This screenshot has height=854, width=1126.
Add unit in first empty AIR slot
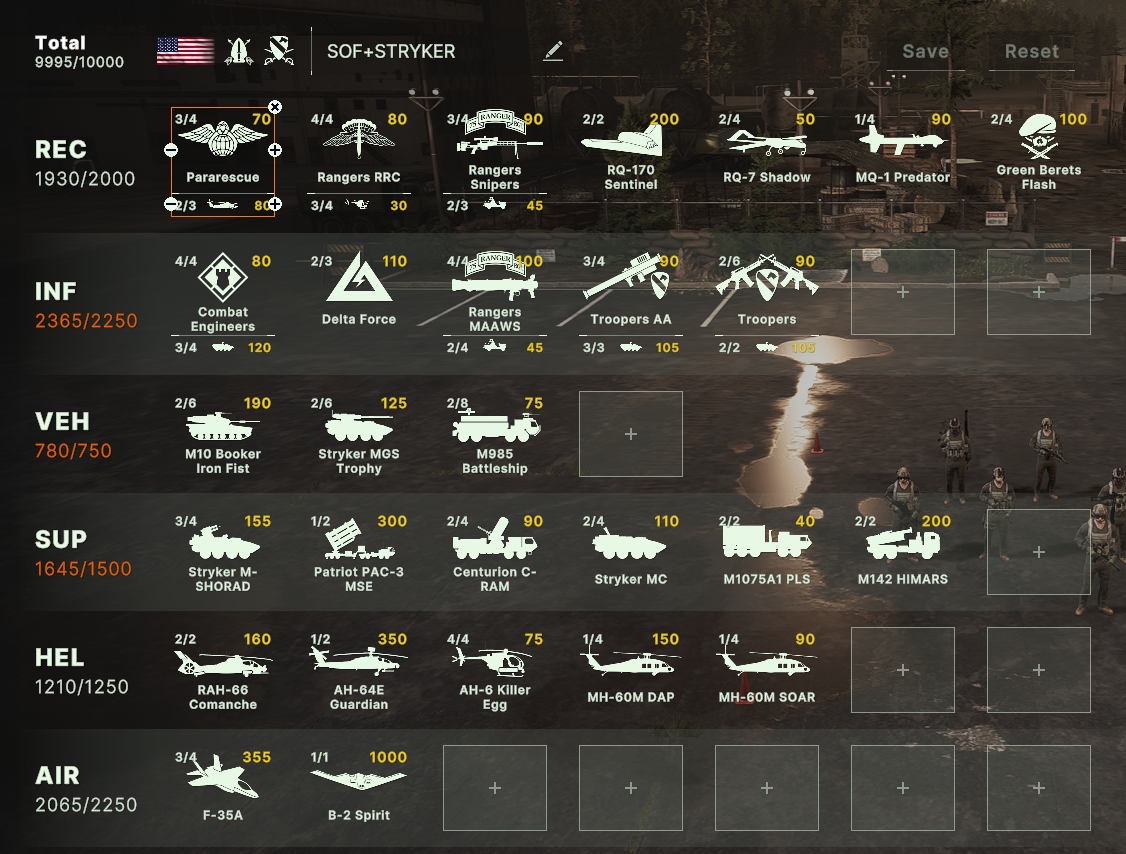(495, 788)
